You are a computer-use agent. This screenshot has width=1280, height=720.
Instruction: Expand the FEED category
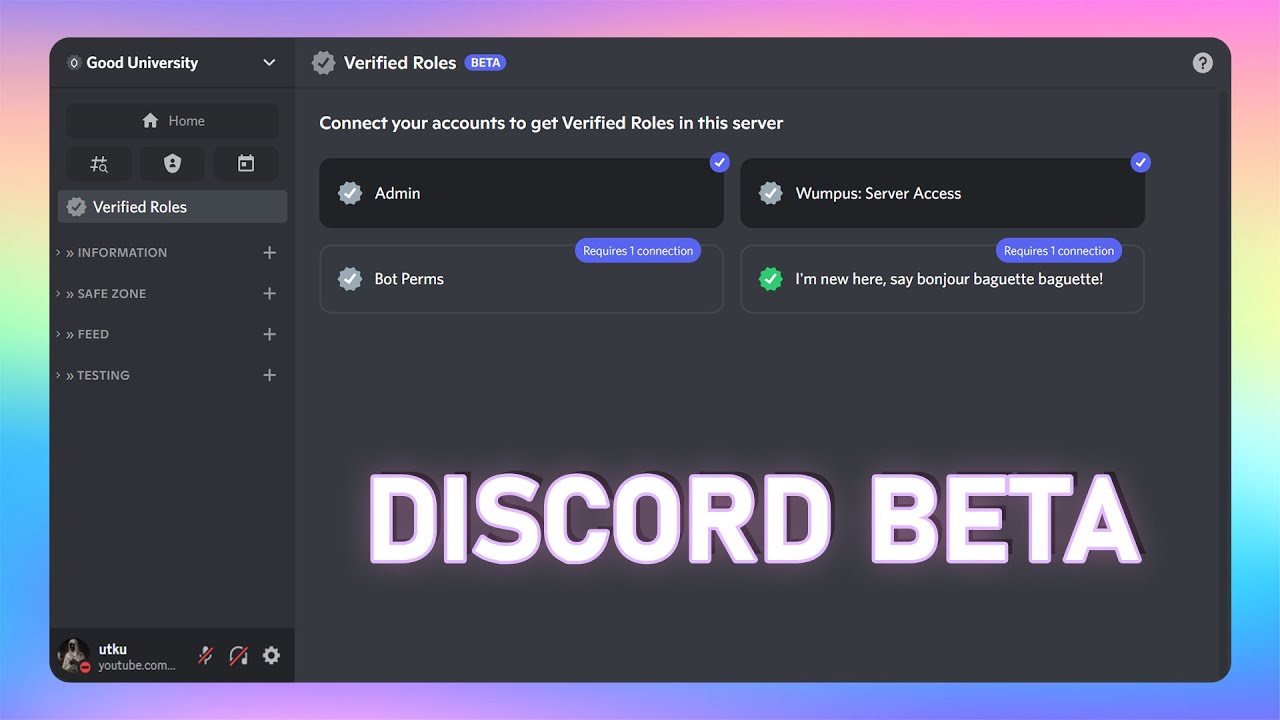[x=83, y=335]
